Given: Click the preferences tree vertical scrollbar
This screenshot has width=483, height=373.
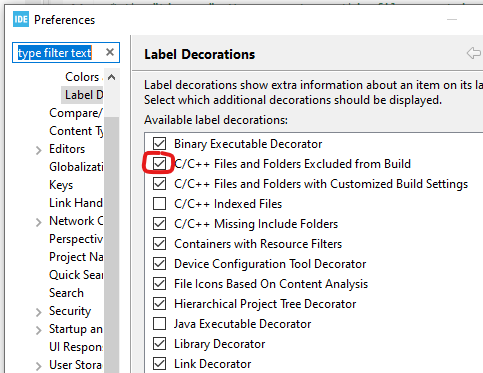Looking at the screenshot, I should click(x=112, y=245).
